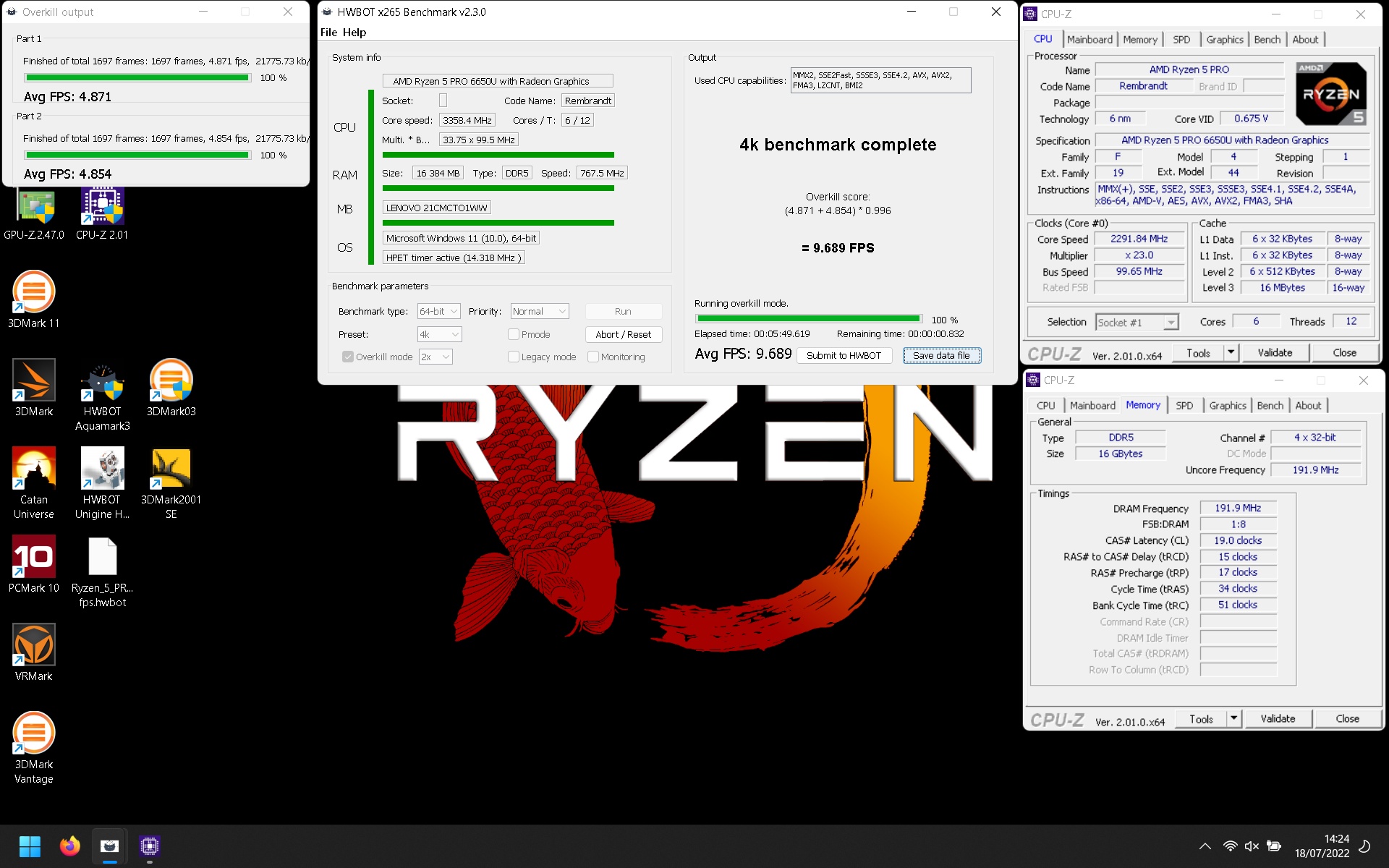The image size is (1389, 868).
Task: Click Close button in lower CPU-Z window
Action: pyautogui.click(x=1347, y=719)
